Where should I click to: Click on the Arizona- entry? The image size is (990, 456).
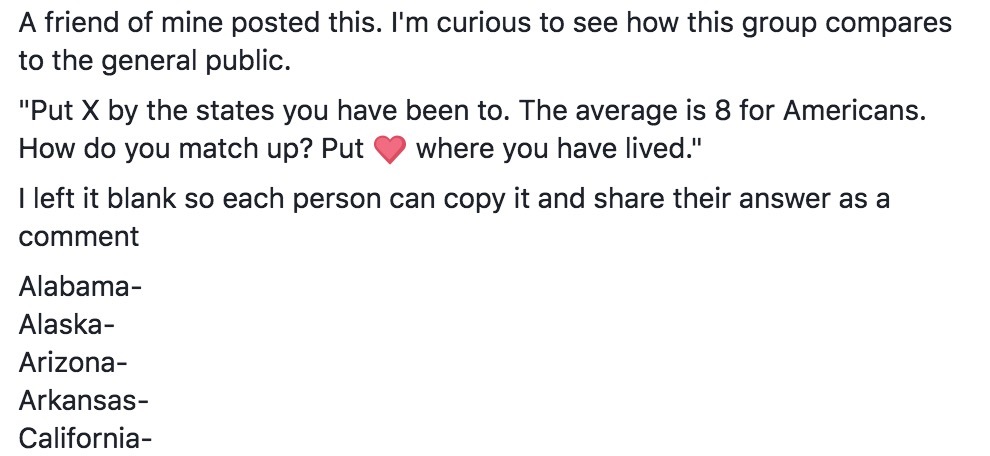click(73, 363)
